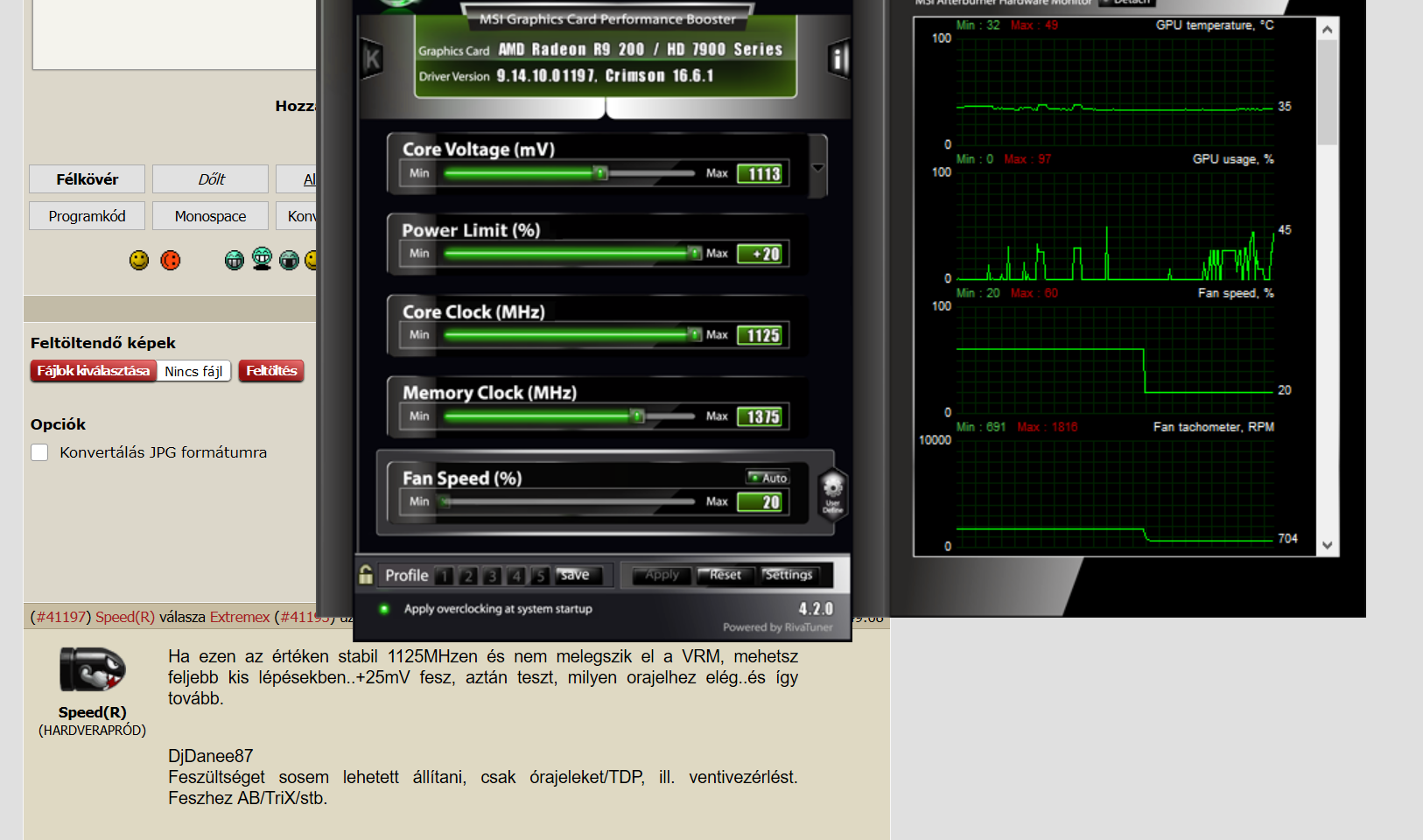Click the GPU usage graph
This screenshot has width=1423, height=840.
(1115, 226)
